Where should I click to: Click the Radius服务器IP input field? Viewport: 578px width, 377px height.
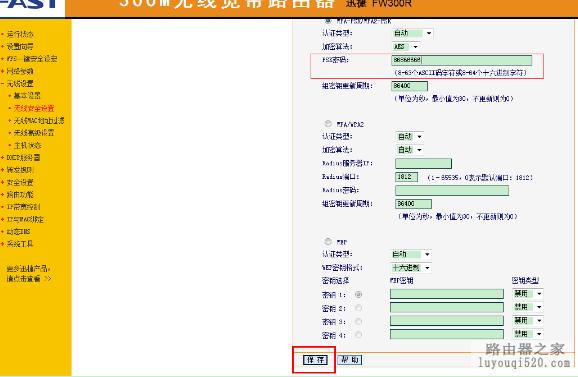pos(423,163)
